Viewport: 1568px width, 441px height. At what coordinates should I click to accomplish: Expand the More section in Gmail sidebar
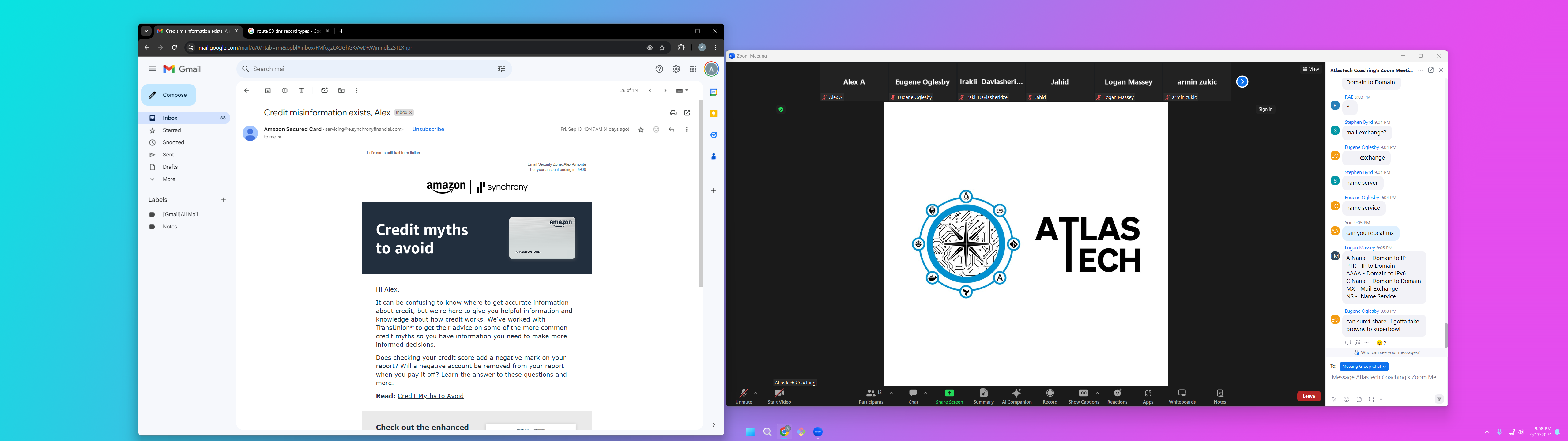(169, 179)
